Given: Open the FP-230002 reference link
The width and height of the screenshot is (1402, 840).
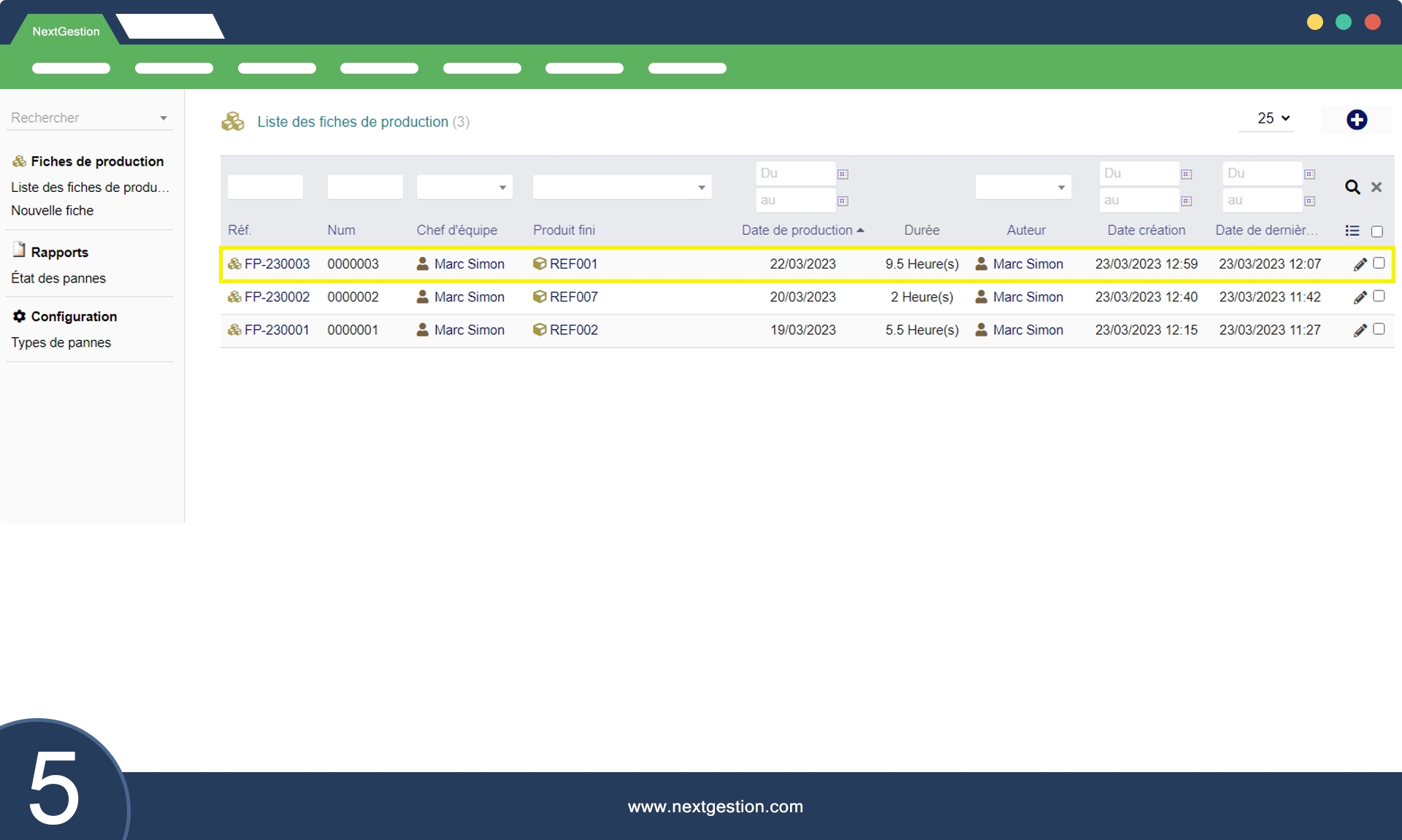Looking at the screenshot, I should click(277, 297).
